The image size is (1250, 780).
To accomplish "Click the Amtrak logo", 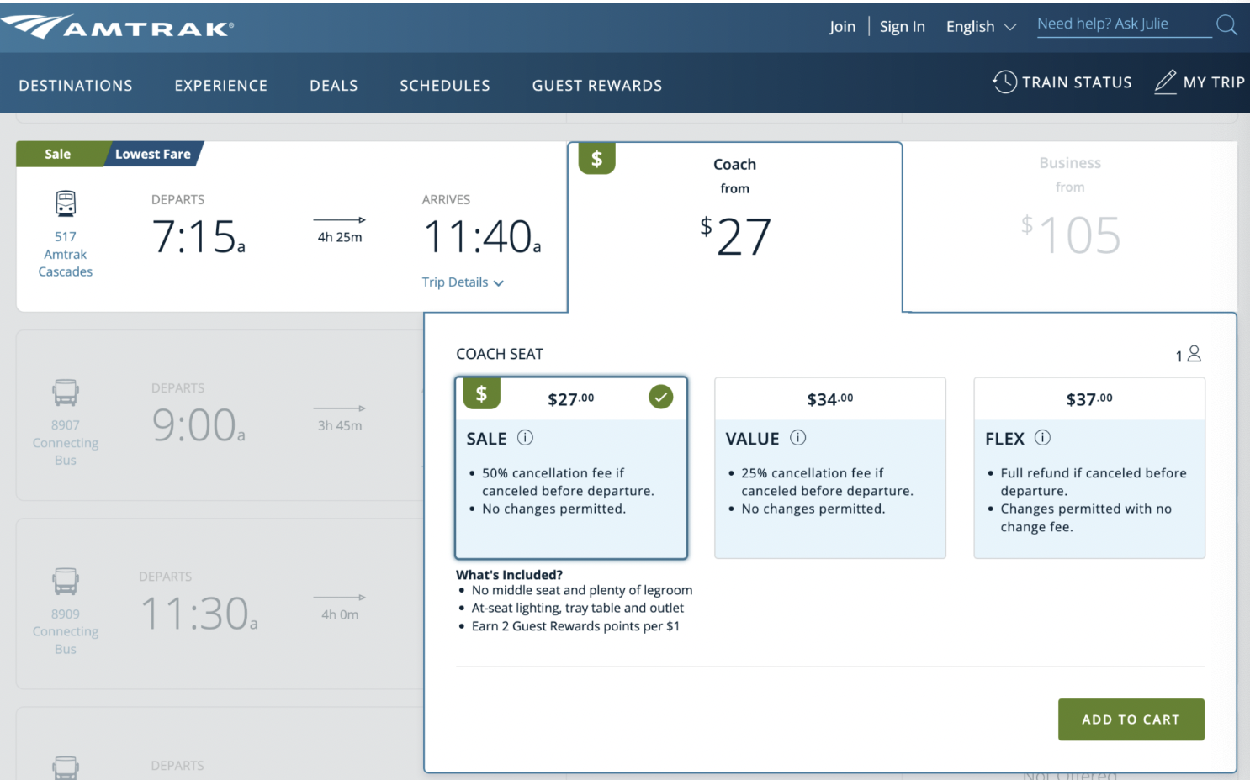I will coord(118,26).
